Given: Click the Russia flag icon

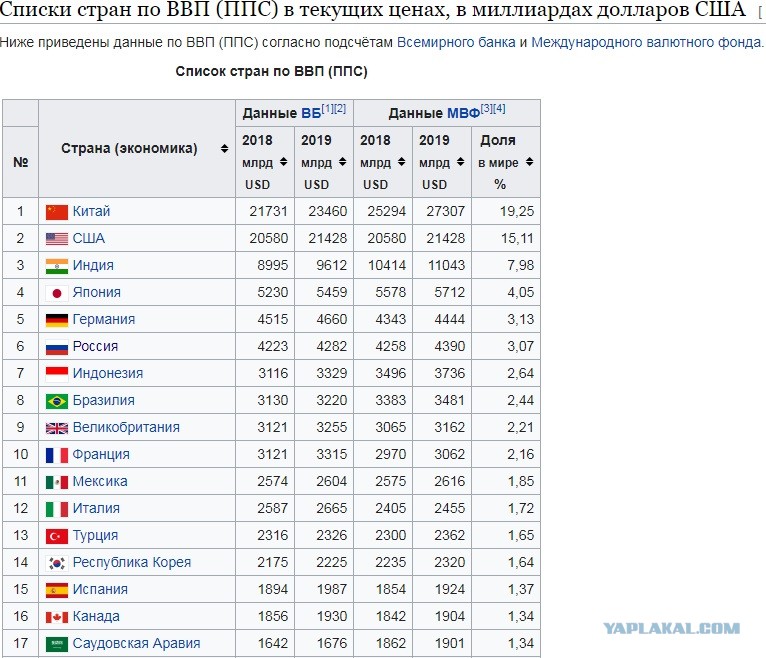Looking at the screenshot, I should (57, 347).
